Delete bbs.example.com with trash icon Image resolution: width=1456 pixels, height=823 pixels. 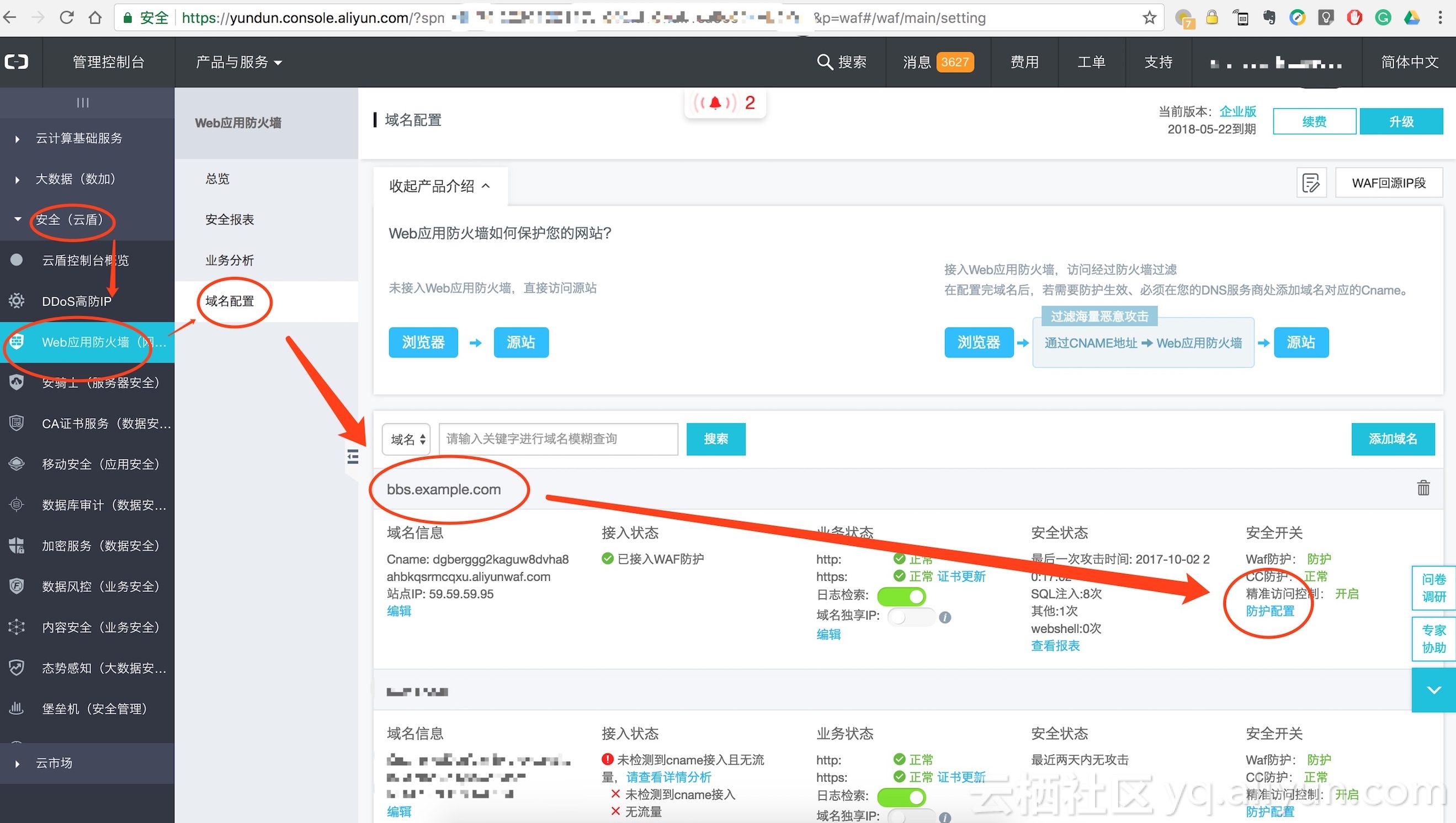pyautogui.click(x=1423, y=488)
